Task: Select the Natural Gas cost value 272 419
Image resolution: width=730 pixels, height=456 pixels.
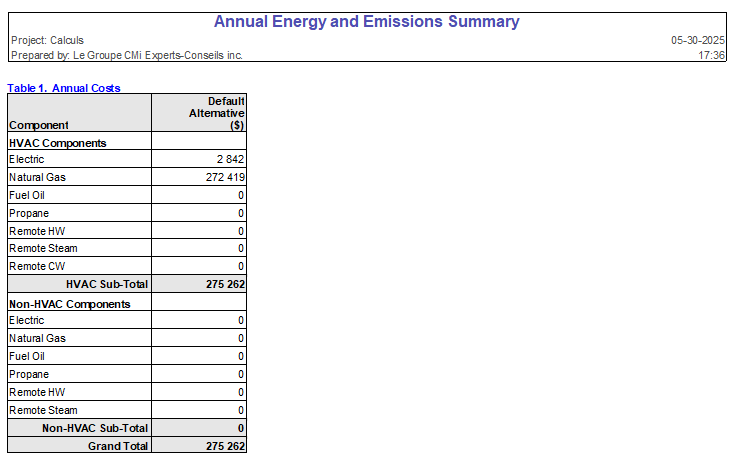Action: point(223,178)
